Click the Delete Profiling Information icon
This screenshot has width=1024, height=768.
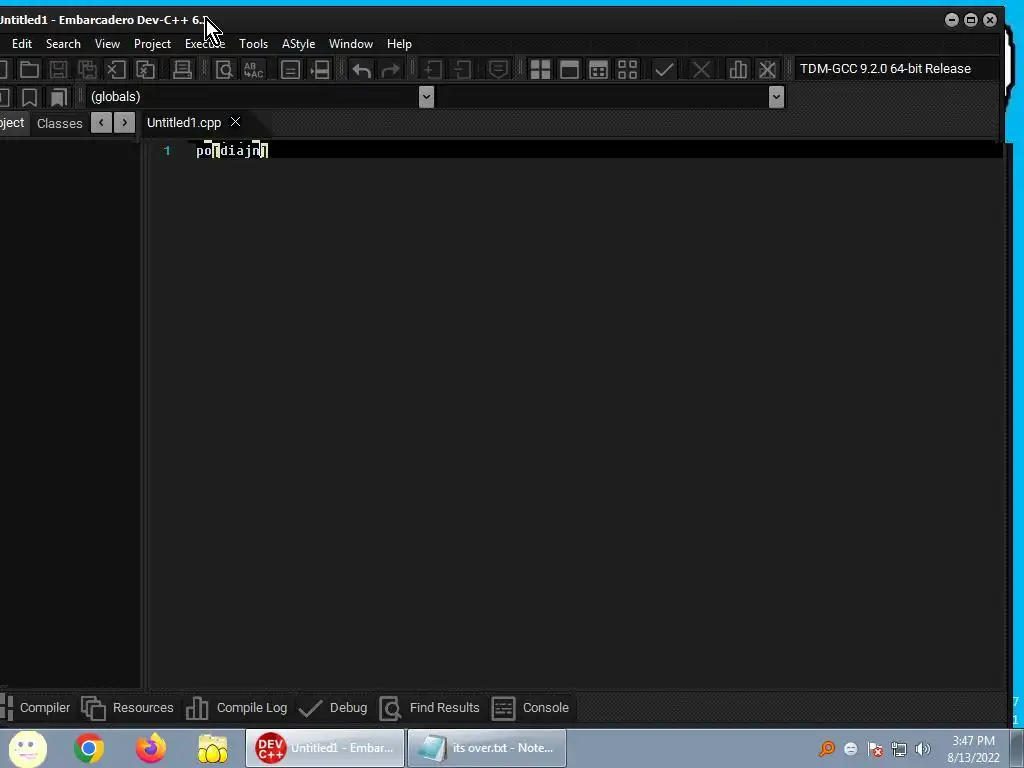pyautogui.click(x=767, y=69)
